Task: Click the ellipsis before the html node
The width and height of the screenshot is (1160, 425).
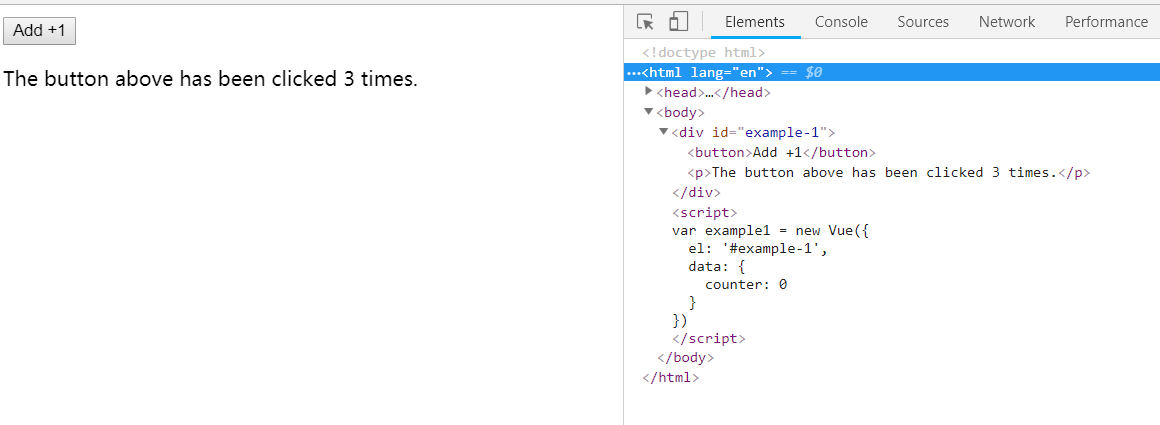Action: 633,72
